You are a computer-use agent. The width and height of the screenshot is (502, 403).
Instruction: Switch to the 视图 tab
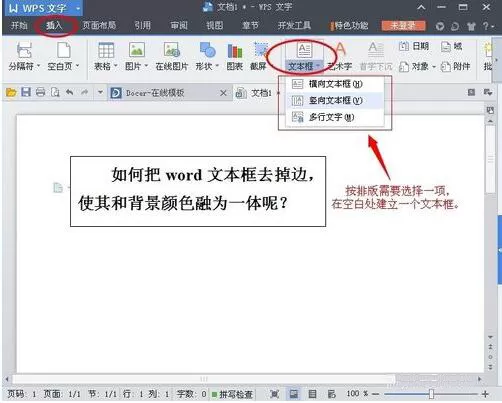(215, 26)
